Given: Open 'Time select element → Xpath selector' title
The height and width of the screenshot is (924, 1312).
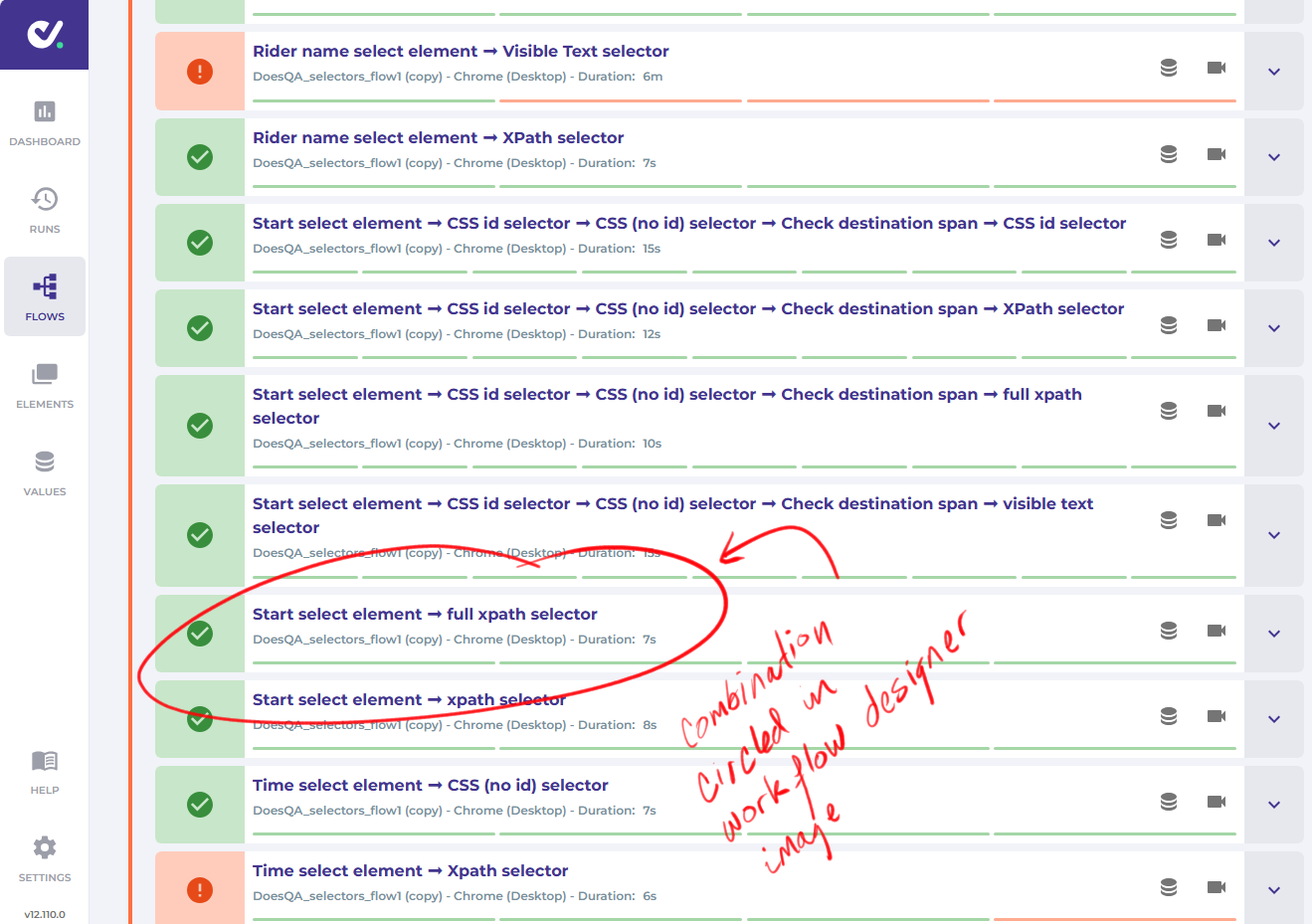Looking at the screenshot, I should point(410,871).
